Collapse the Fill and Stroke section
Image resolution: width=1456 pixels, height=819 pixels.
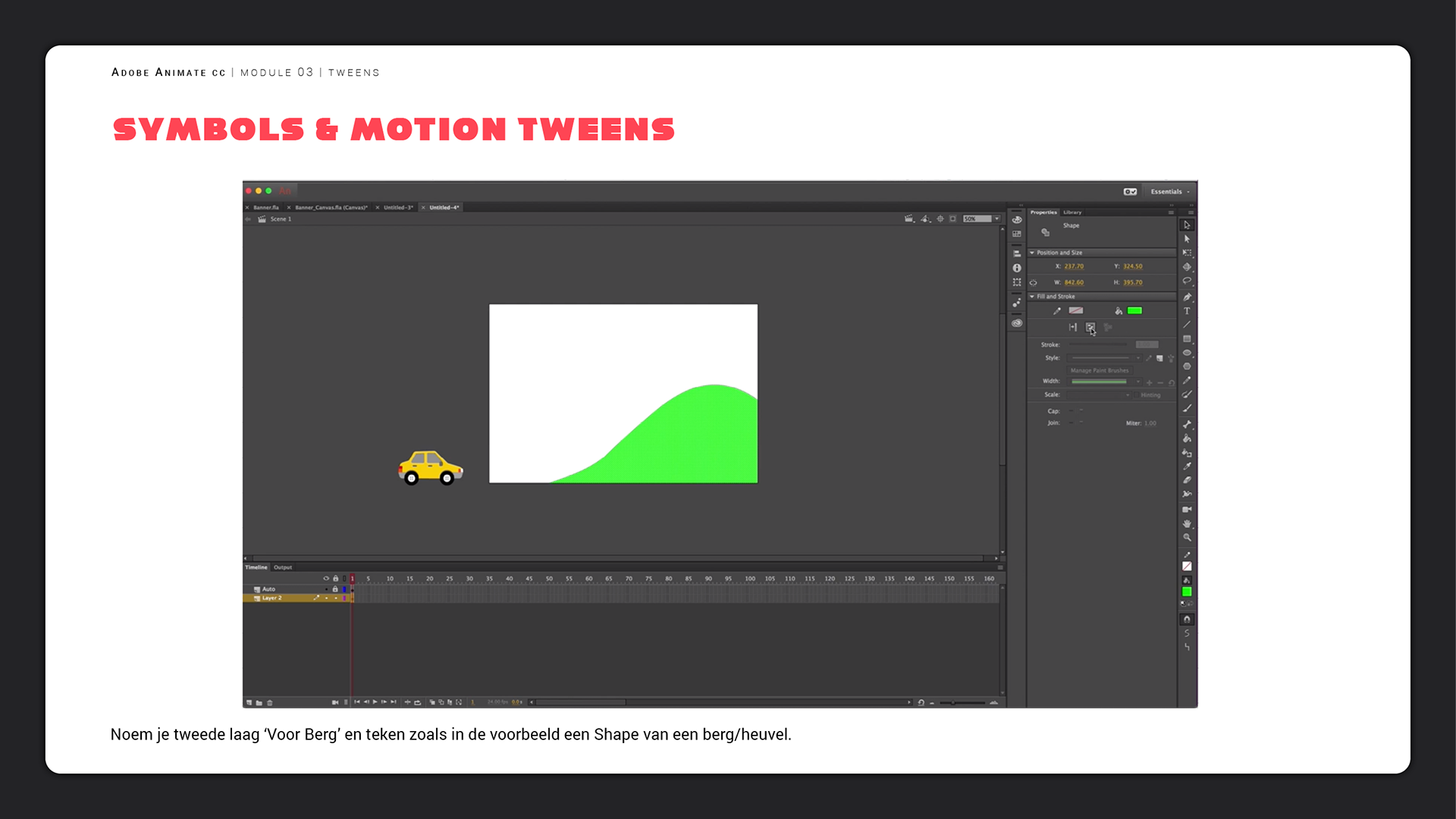[x=1032, y=297]
